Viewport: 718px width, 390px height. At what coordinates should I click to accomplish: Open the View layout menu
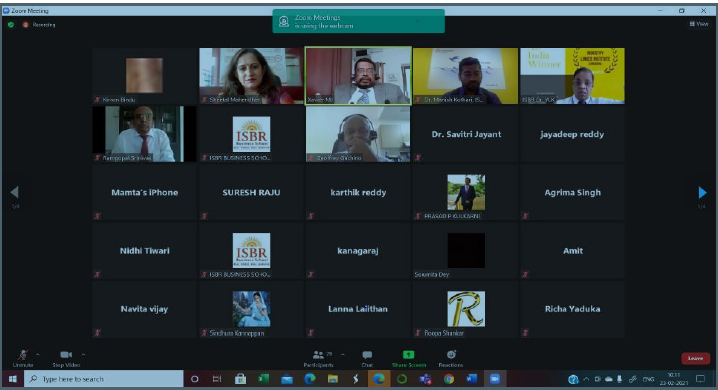pyautogui.click(x=699, y=24)
